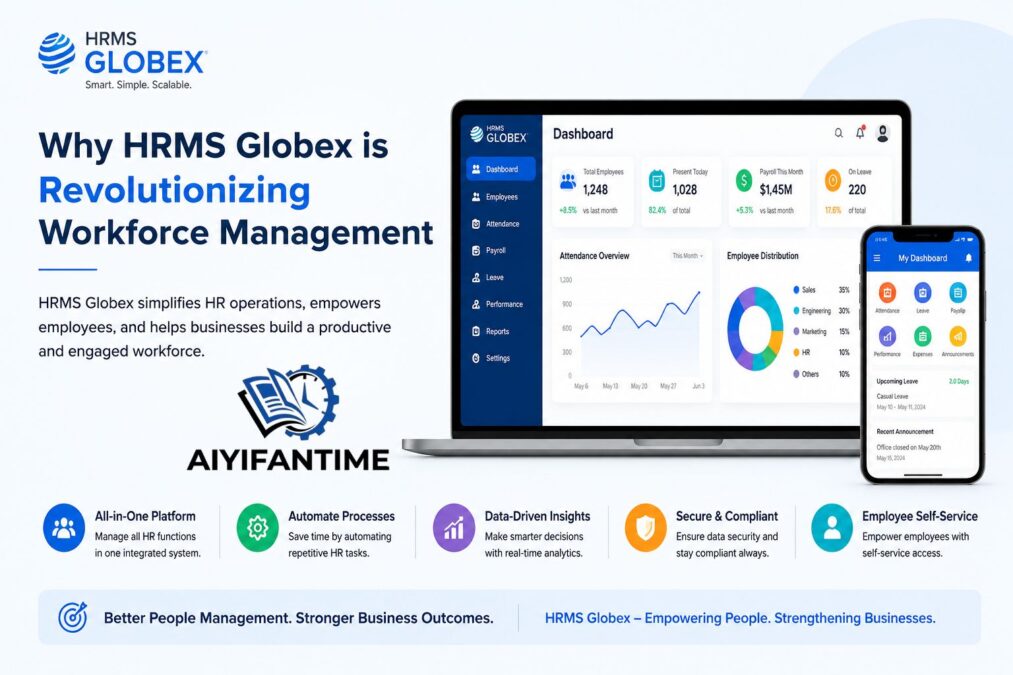Click the On Leave value 220
This screenshot has width=1013, height=675.
click(857, 189)
